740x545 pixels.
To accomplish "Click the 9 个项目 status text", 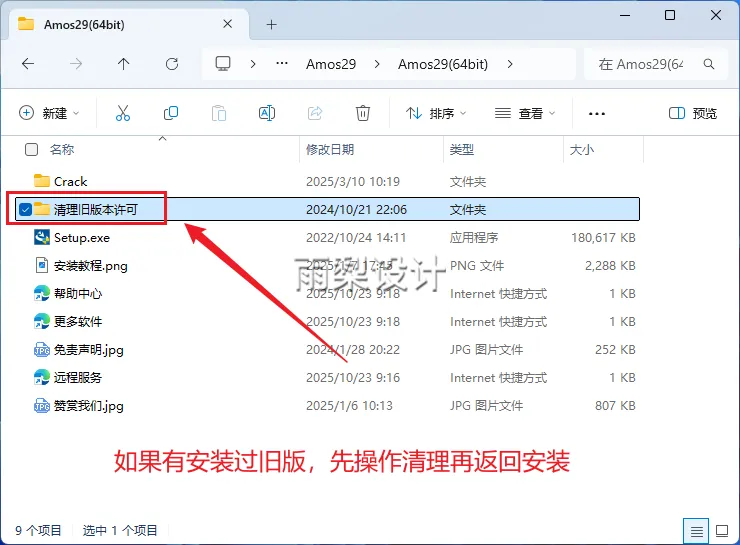I will [x=38, y=530].
